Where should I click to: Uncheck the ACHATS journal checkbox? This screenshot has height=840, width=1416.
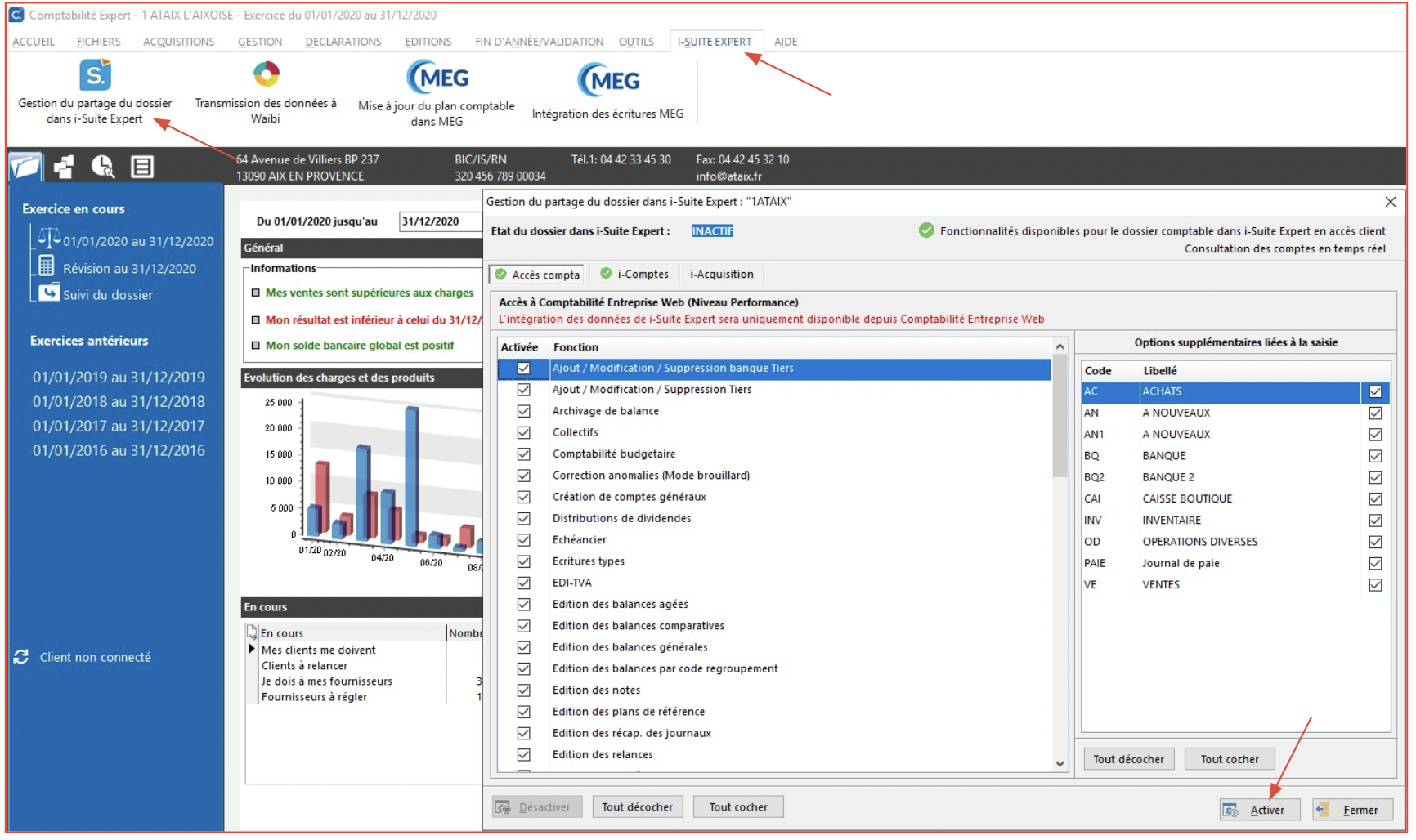pos(1375,391)
